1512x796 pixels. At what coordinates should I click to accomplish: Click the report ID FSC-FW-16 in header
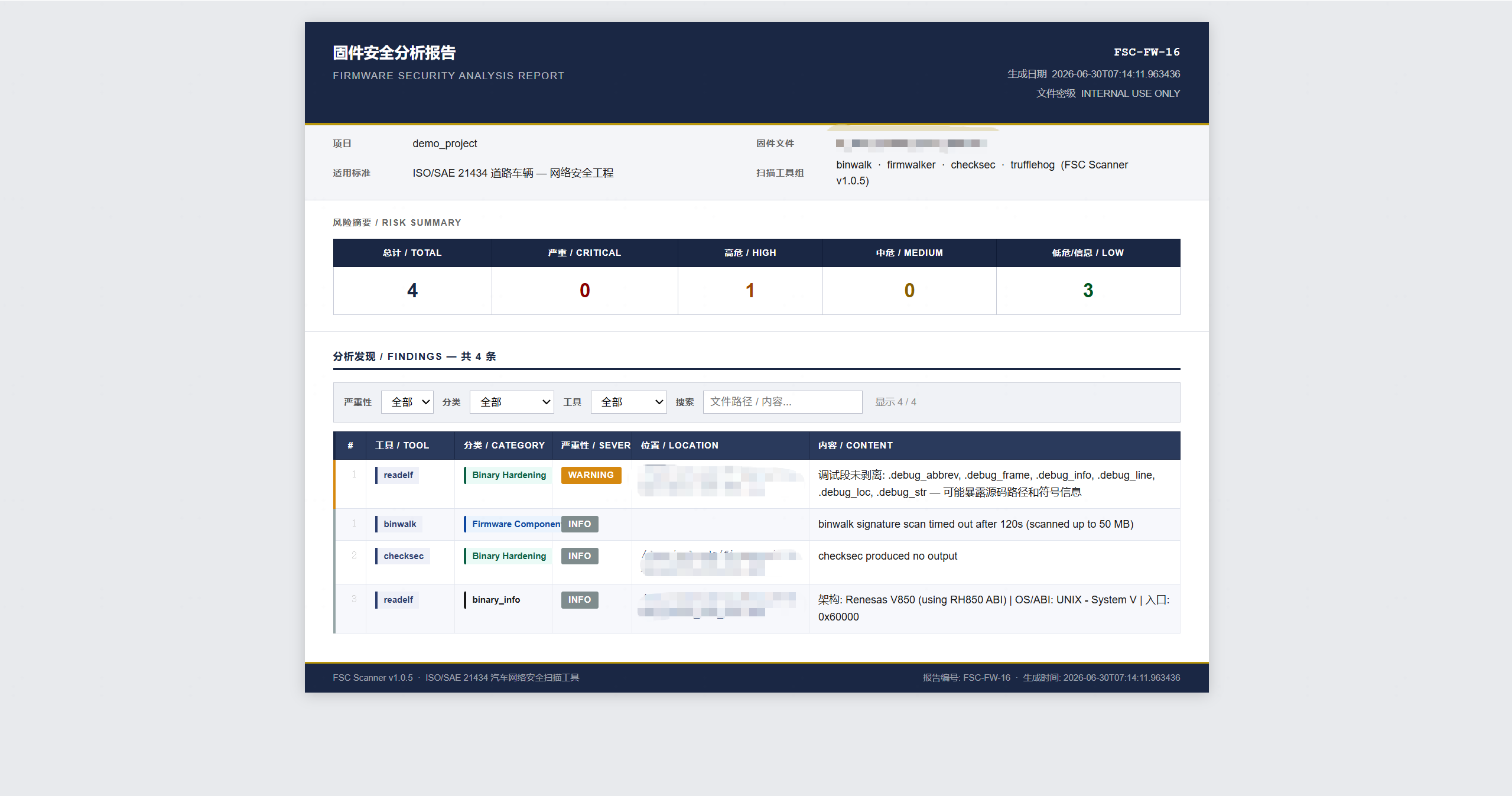pyautogui.click(x=1146, y=52)
